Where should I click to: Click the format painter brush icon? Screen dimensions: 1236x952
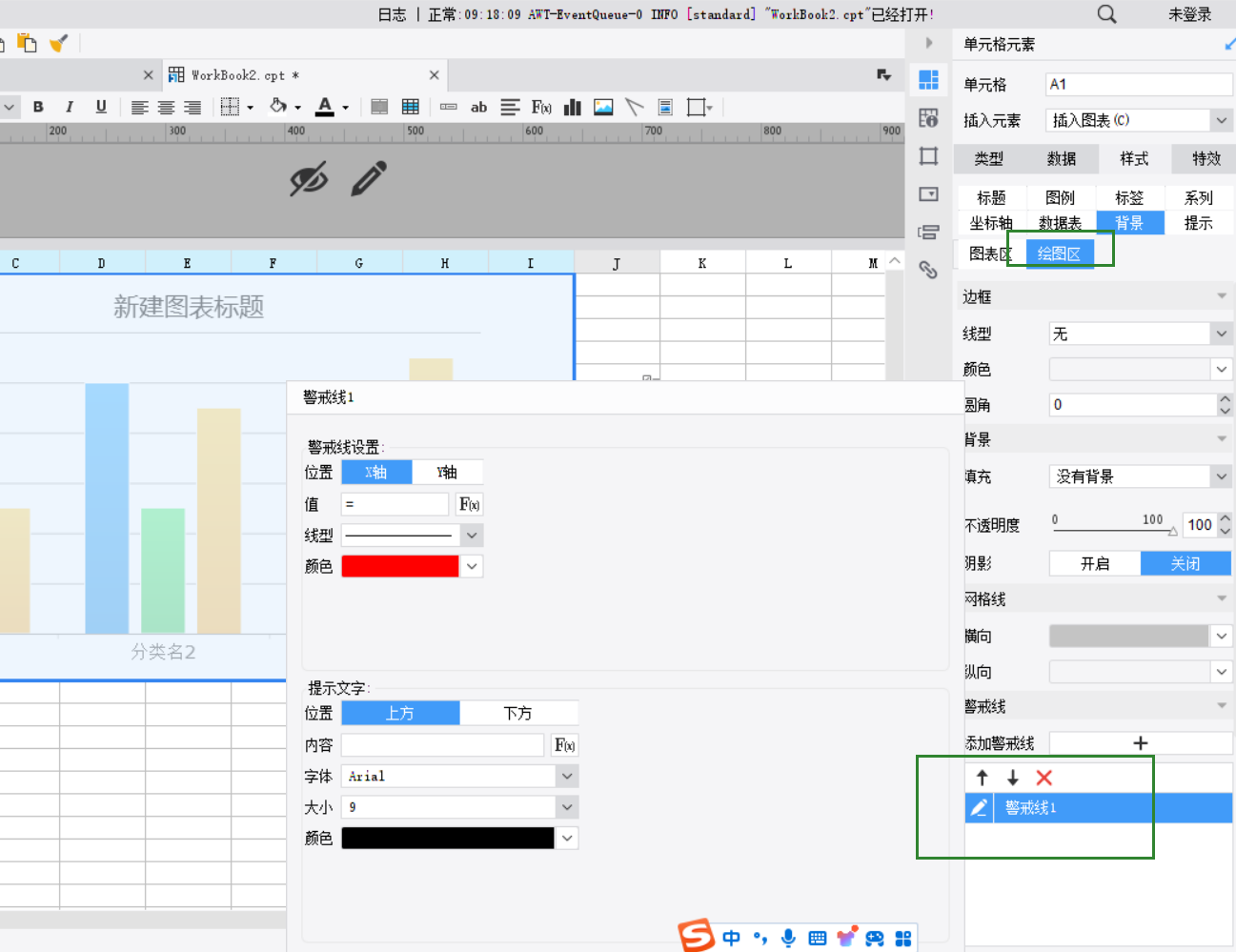pos(59,43)
